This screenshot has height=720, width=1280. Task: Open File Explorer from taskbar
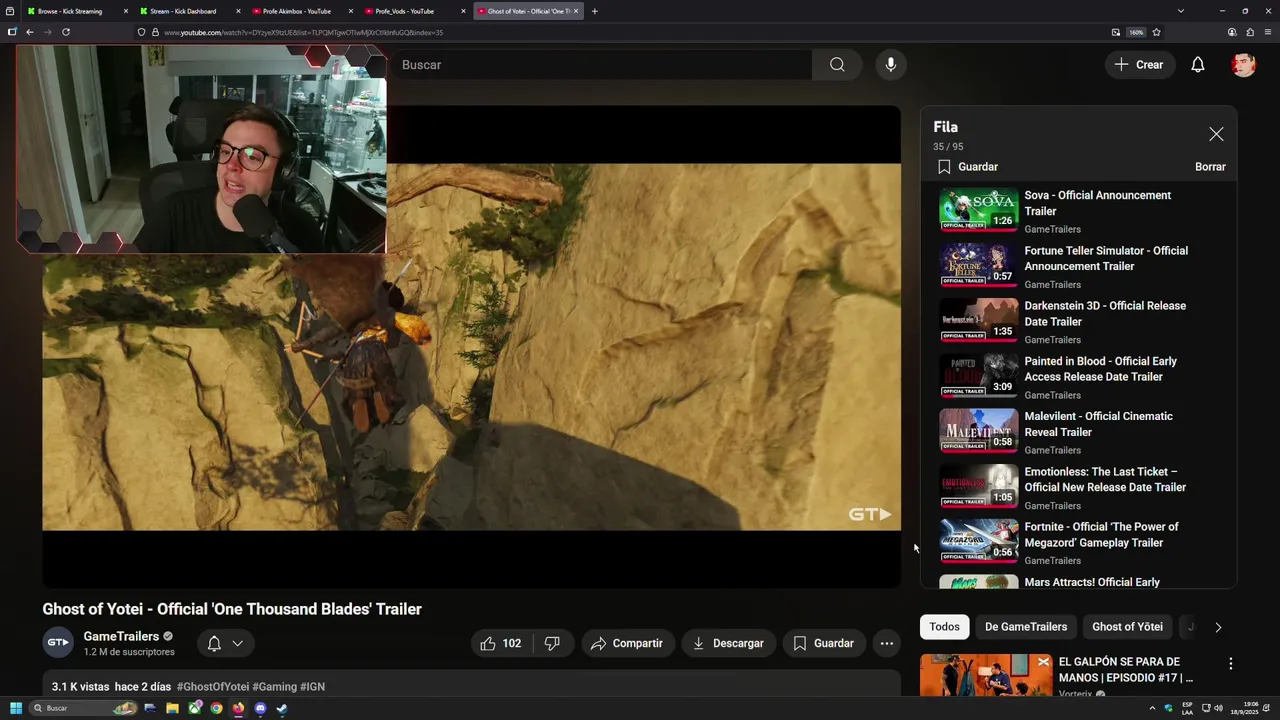point(172,708)
